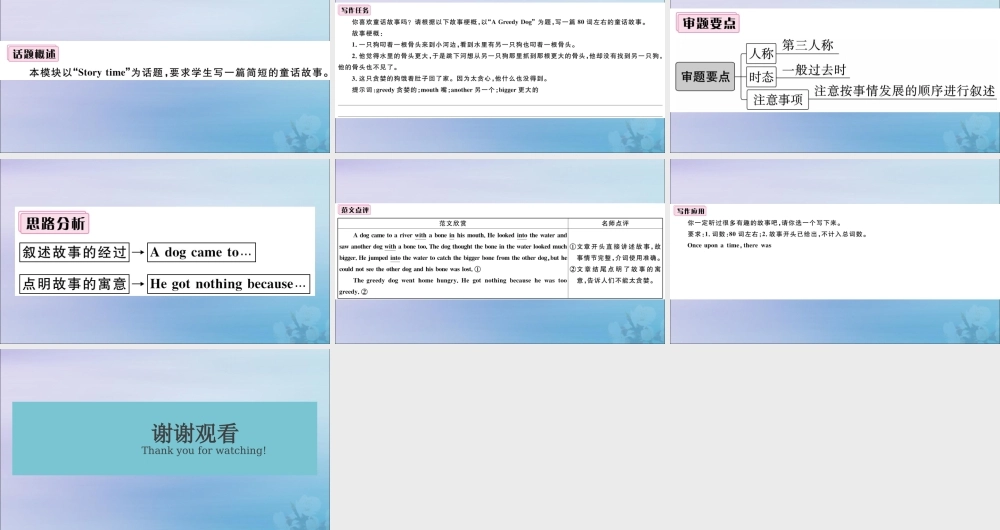Screen dimensions: 1000x530
Task: Click the 话题概述 heading label
Action: (34, 54)
